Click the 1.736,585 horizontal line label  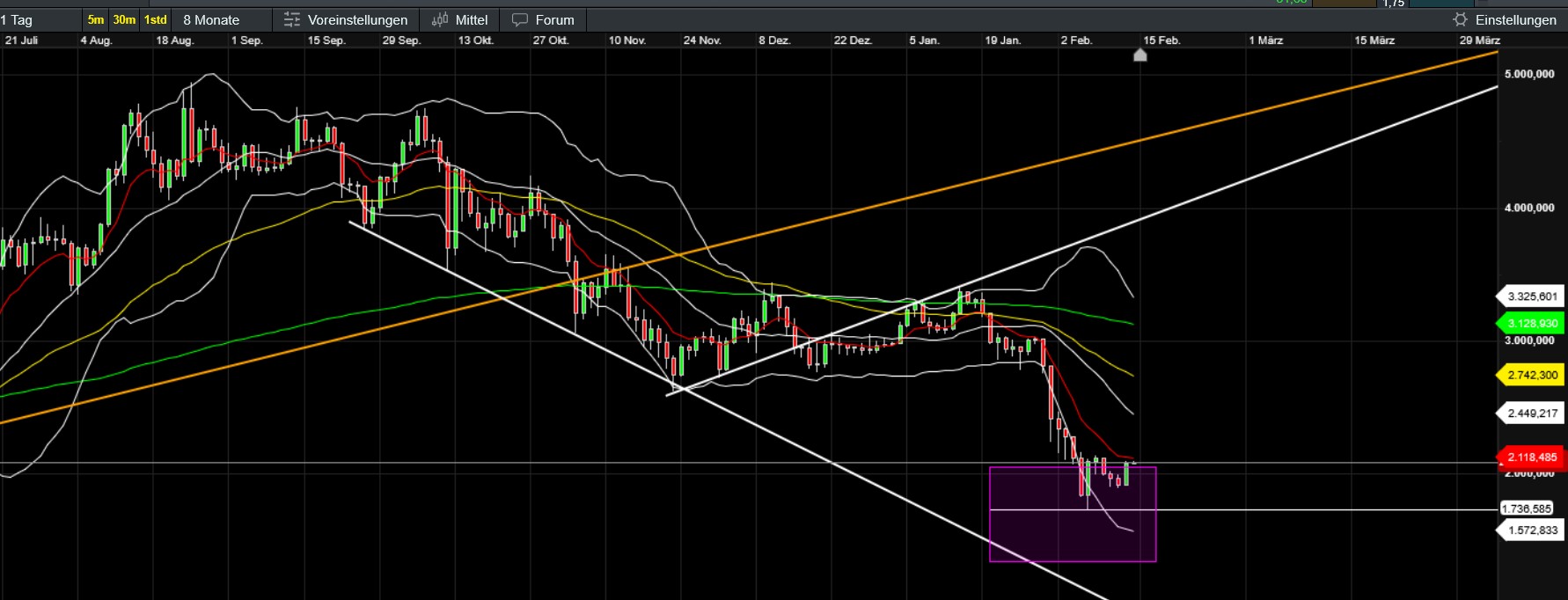coord(1527,509)
